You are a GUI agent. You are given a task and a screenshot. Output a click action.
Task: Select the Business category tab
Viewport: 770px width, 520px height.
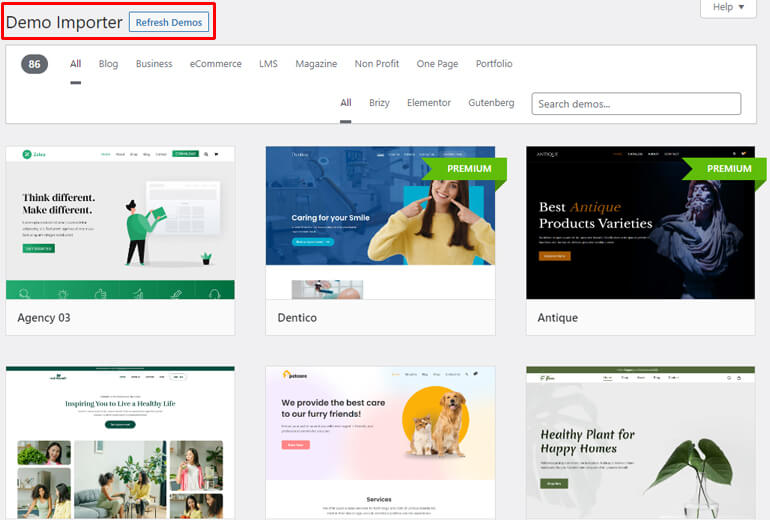pyautogui.click(x=154, y=64)
